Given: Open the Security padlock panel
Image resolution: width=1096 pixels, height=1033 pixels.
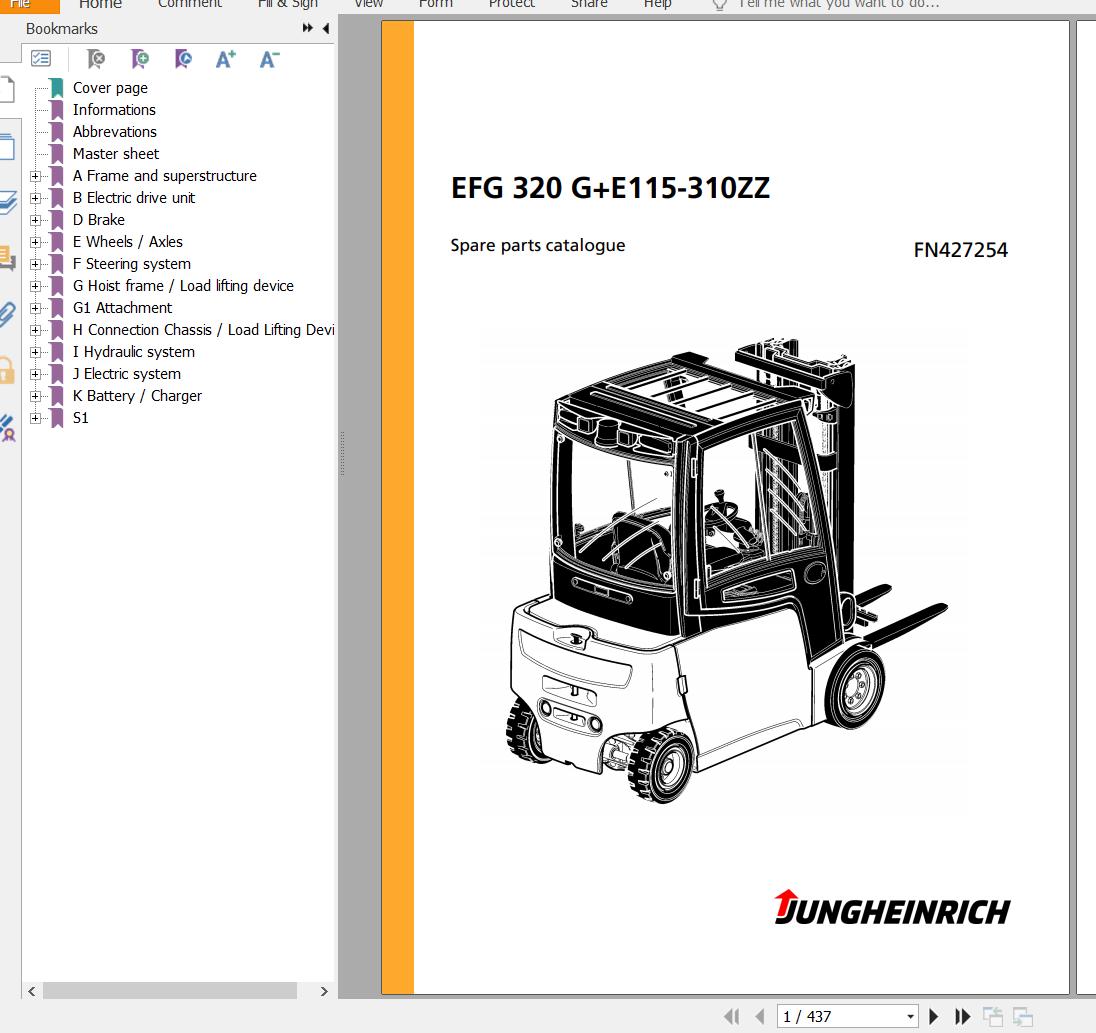Looking at the screenshot, I should (7, 370).
